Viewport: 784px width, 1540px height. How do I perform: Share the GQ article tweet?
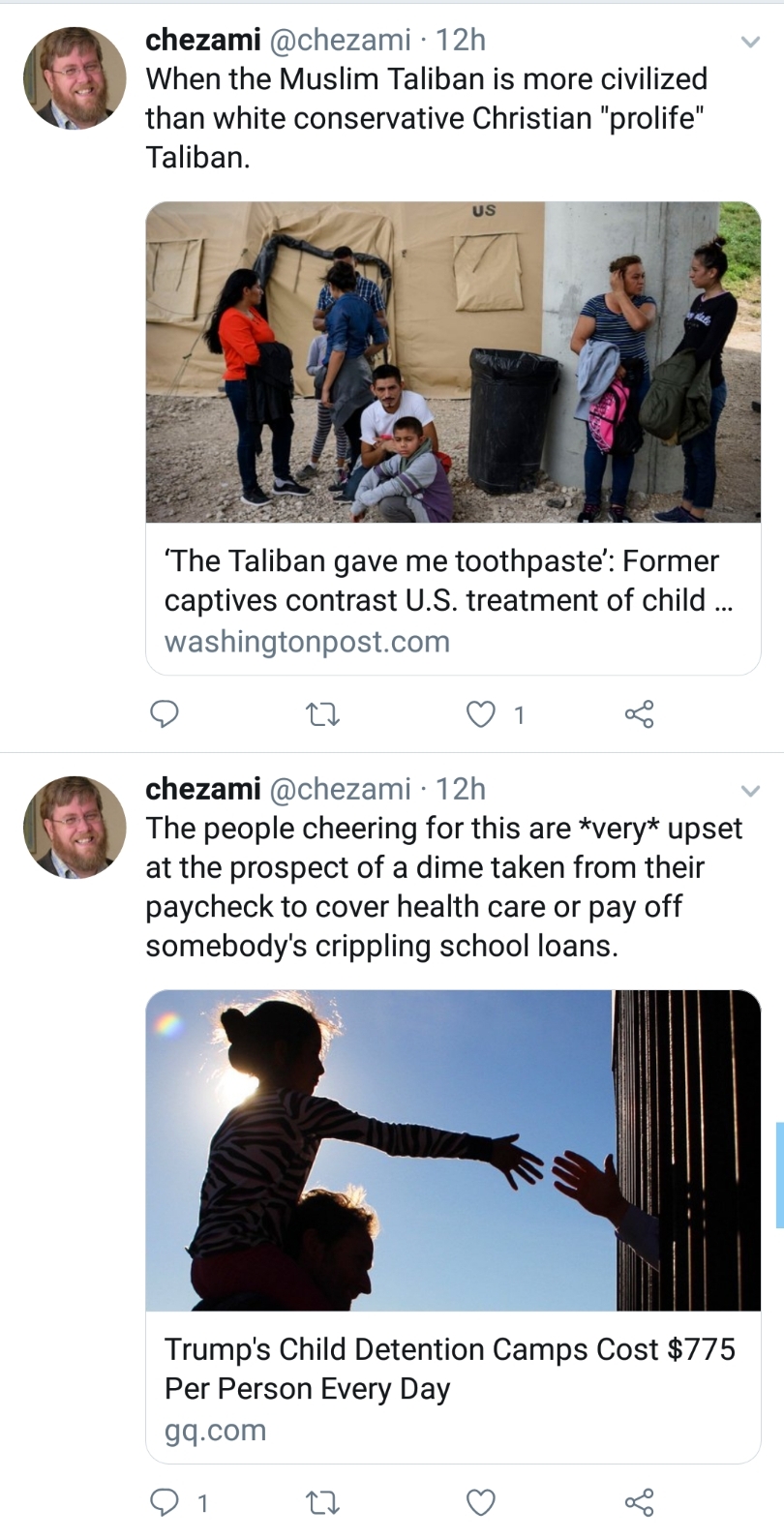coord(639,1502)
